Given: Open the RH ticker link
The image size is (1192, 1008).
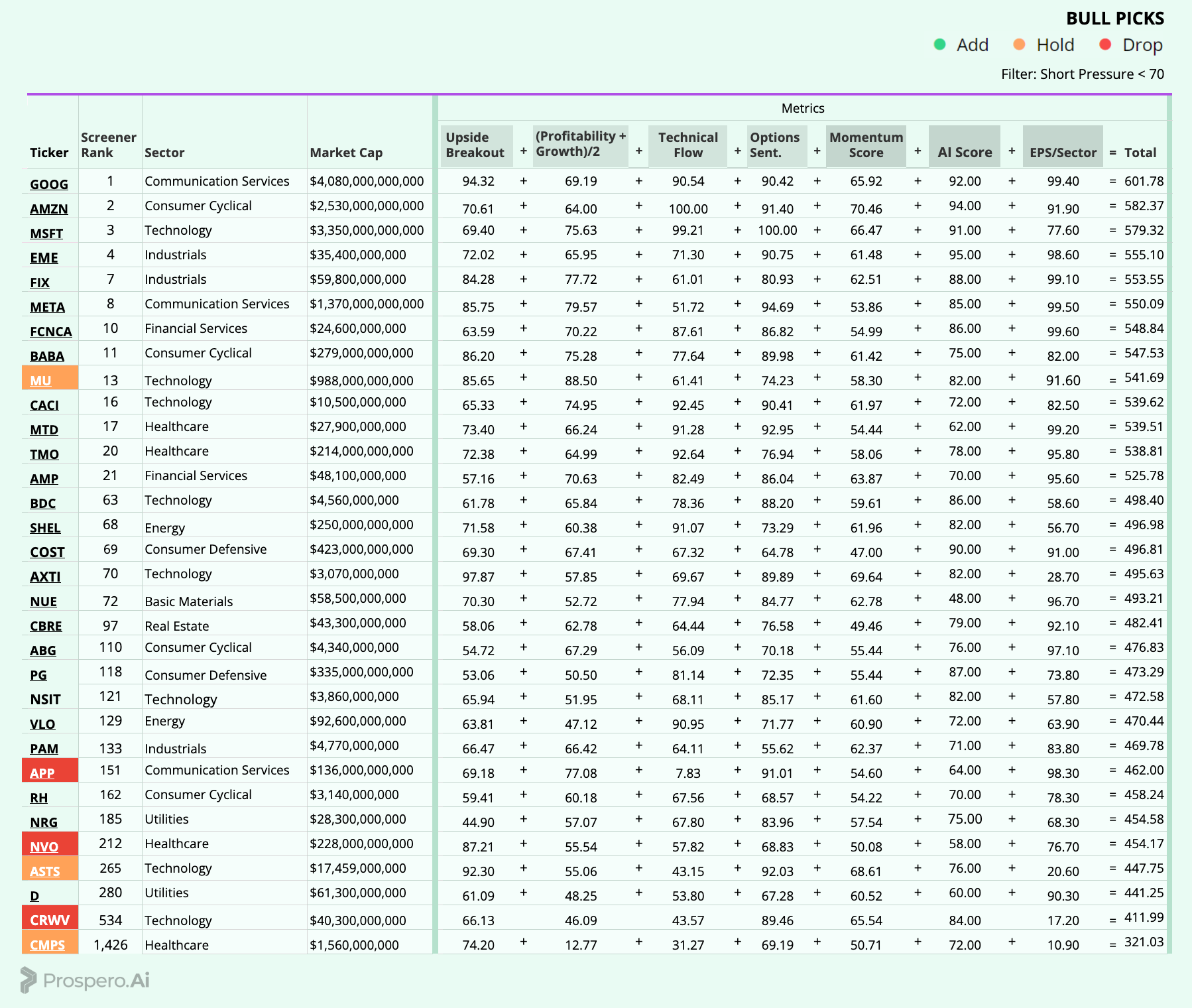Looking at the screenshot, I should pyautogui.click(x=38, y=798).
